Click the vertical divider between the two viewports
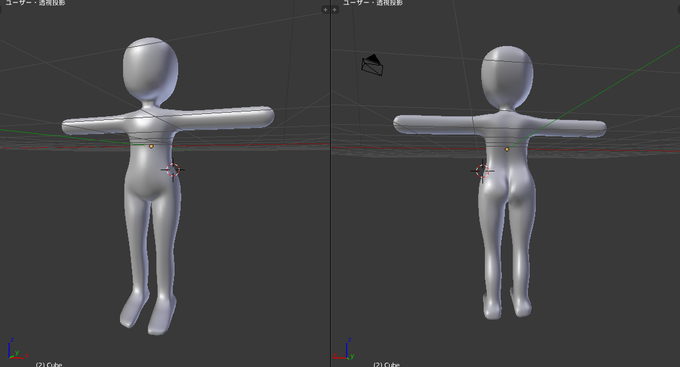The width and height of the screenshot is (680, 367). pyautogui.click(x=331, y=184)
